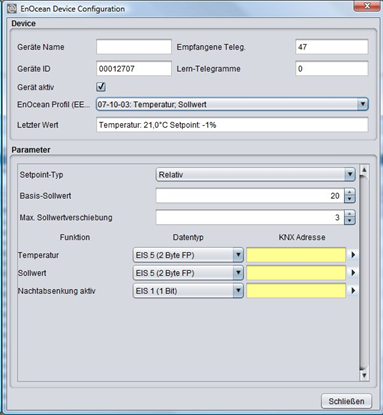
Task: Open the Setpoint-Typ Relativ dropdown
Action: tap(255, 175)
